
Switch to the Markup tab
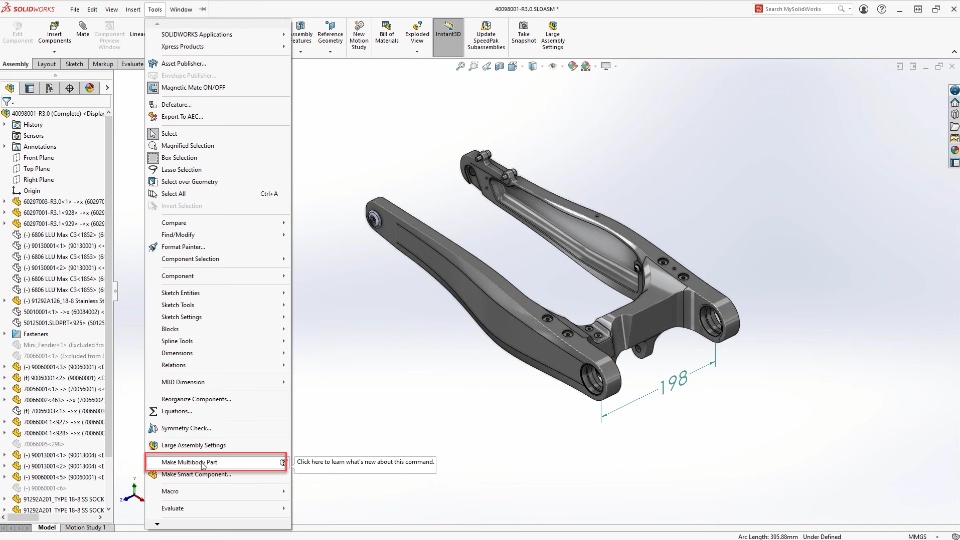coord(103,64)
